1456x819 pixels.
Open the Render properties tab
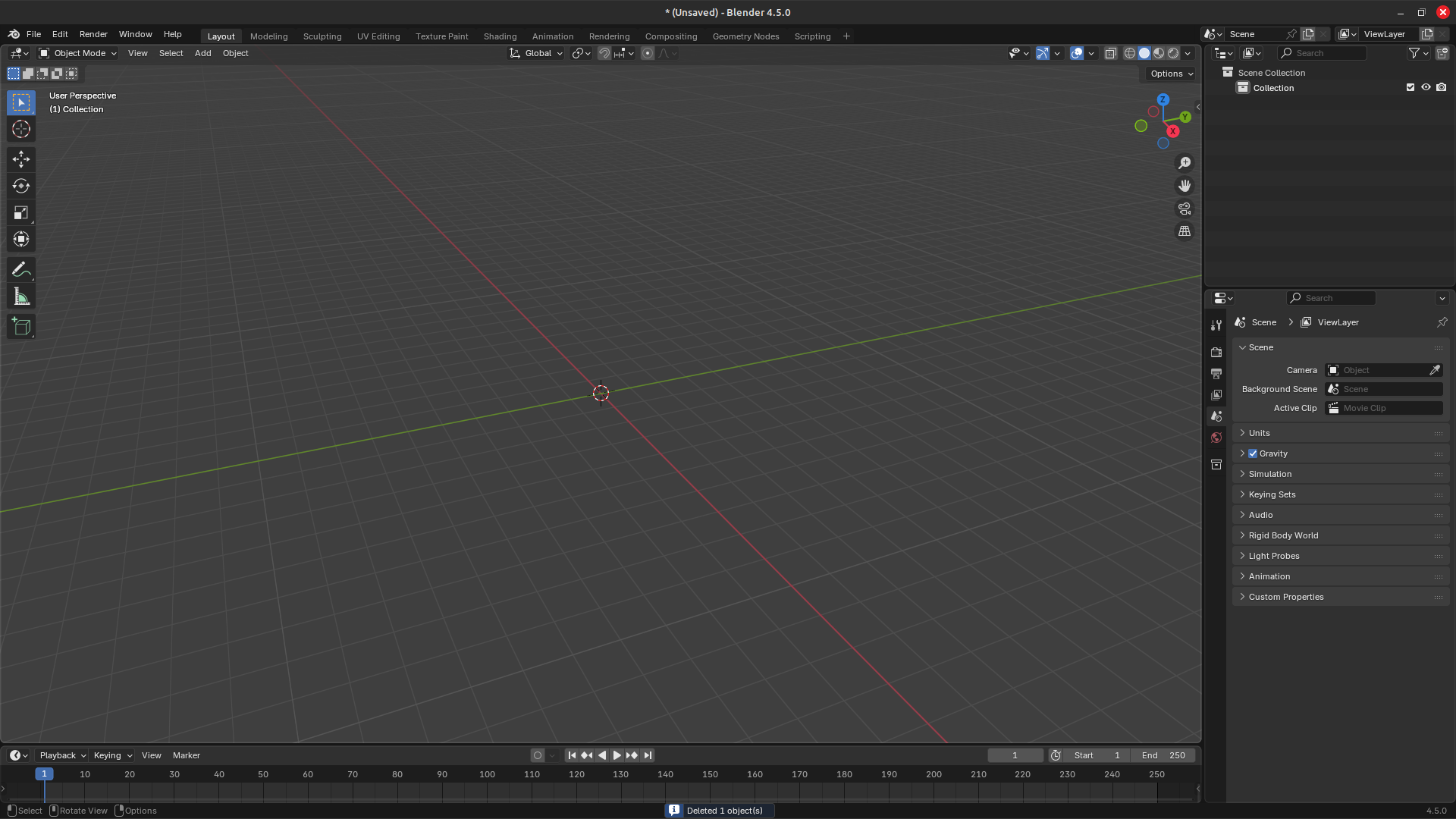pyautogui.click(x=1216, y=352)
